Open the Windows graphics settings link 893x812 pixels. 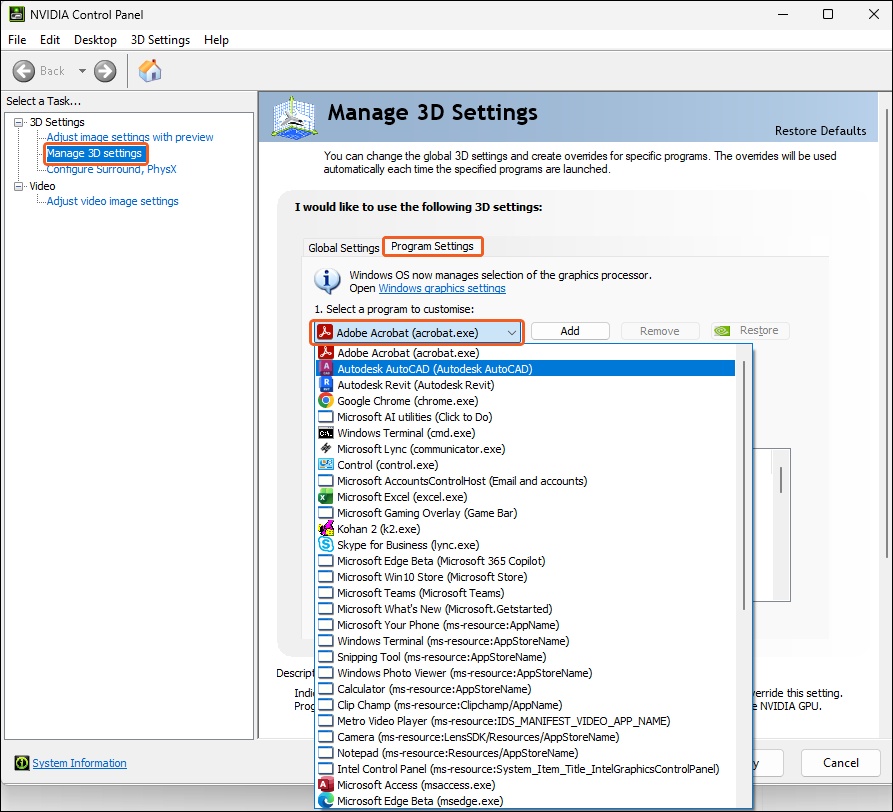pyautogui.click(x=442, y=288)
